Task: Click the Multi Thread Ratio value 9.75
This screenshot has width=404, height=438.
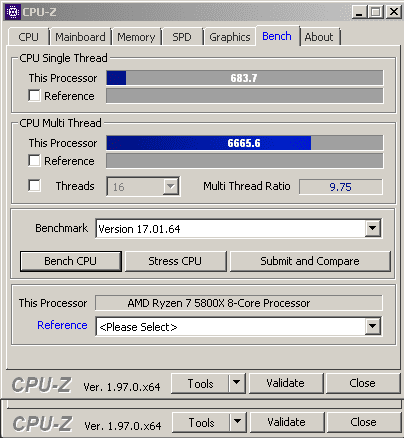Action: pyautogui.click(x=341, y=187)
